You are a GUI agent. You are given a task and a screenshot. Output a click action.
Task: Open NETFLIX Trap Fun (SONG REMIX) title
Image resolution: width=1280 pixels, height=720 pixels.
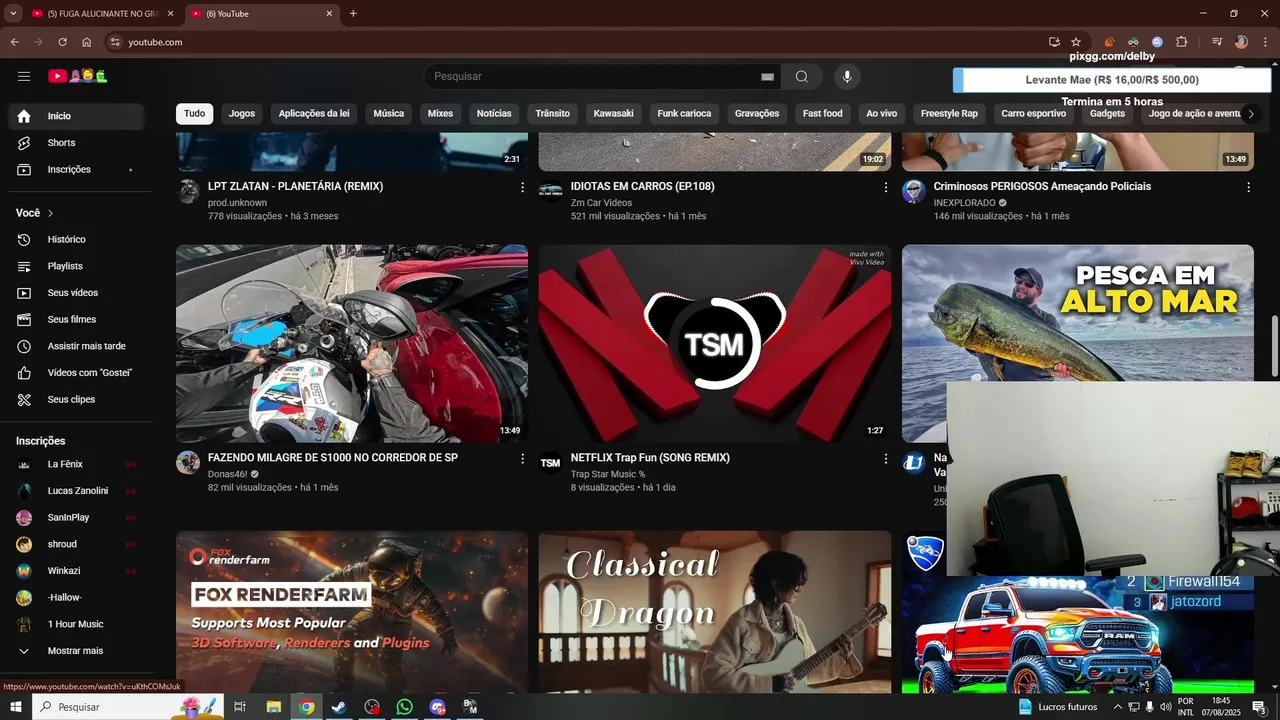[x=650, y=458]
